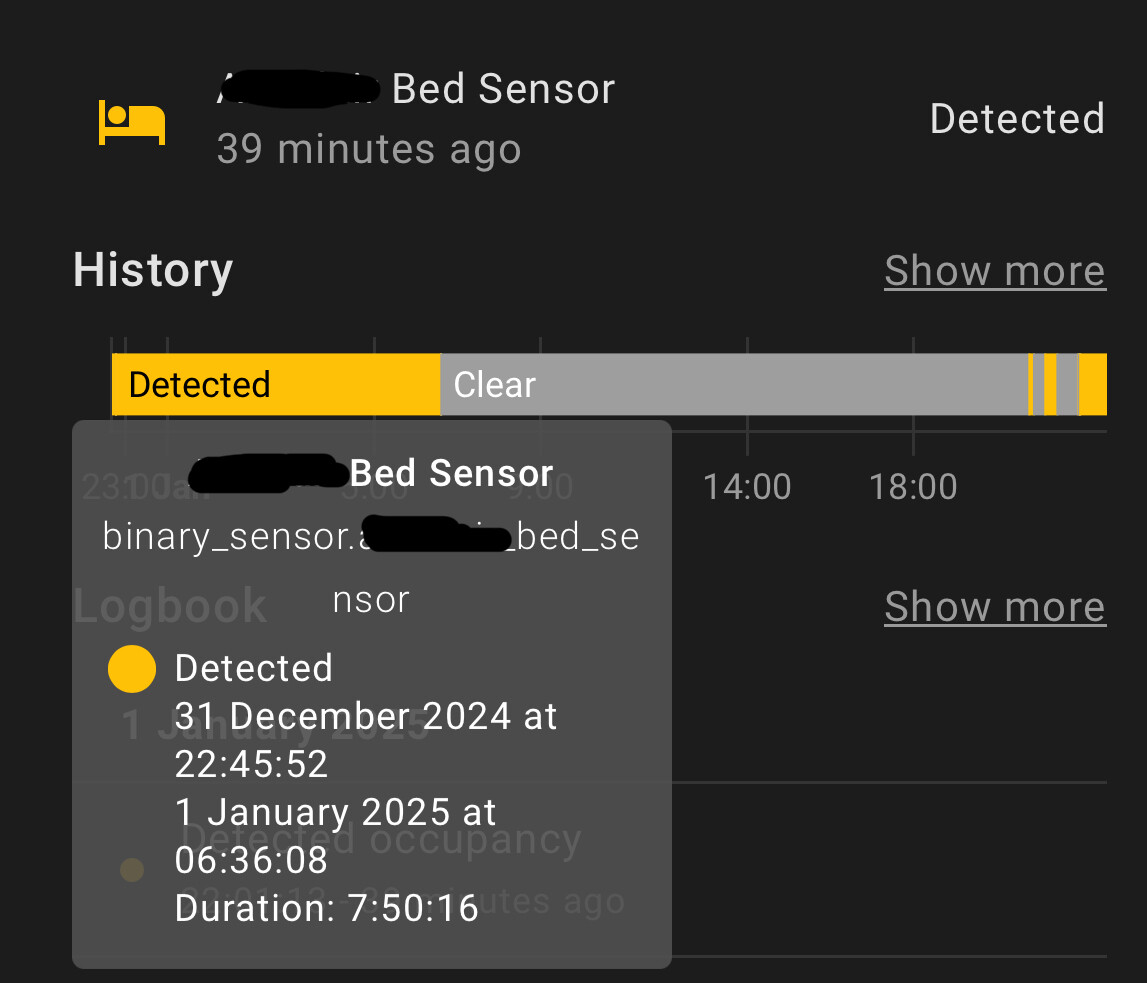Select the 1 January 2025 logbook date header

click(270, 725)
